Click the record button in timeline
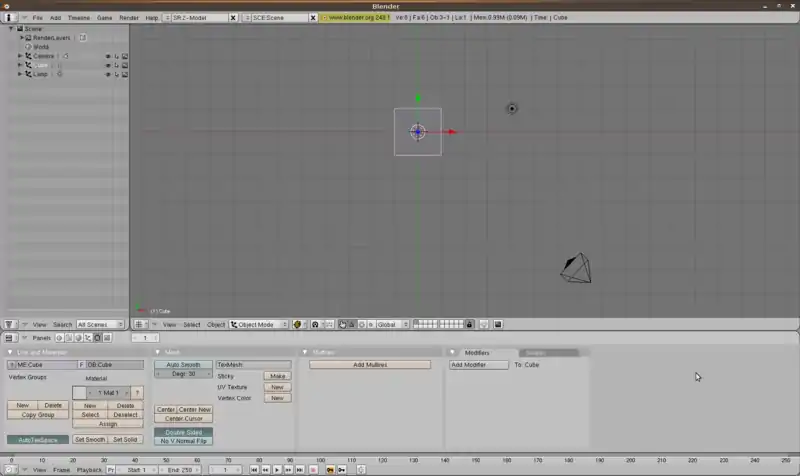 pyautogui.click(x=313, y=469)
